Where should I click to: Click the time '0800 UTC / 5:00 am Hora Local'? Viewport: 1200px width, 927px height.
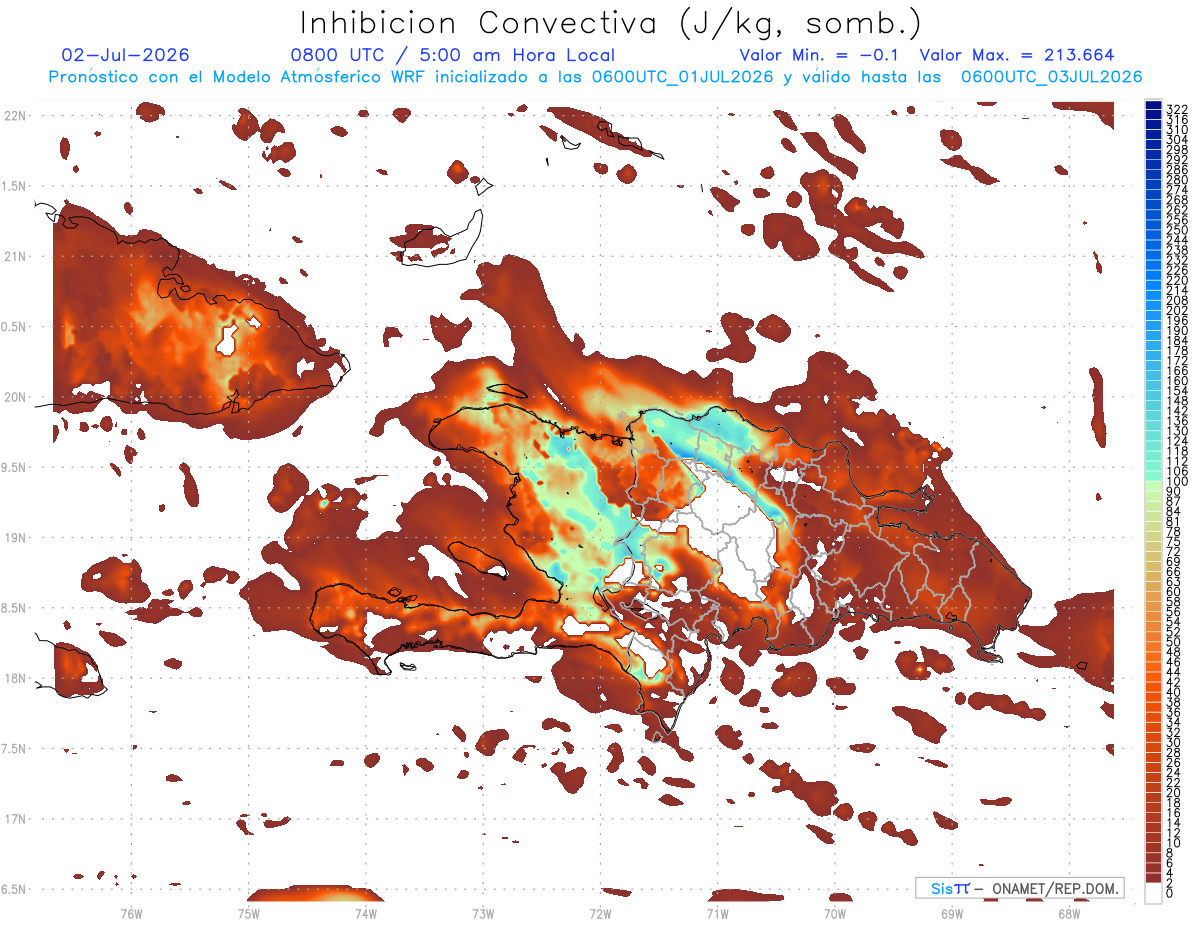click(452, 55)
